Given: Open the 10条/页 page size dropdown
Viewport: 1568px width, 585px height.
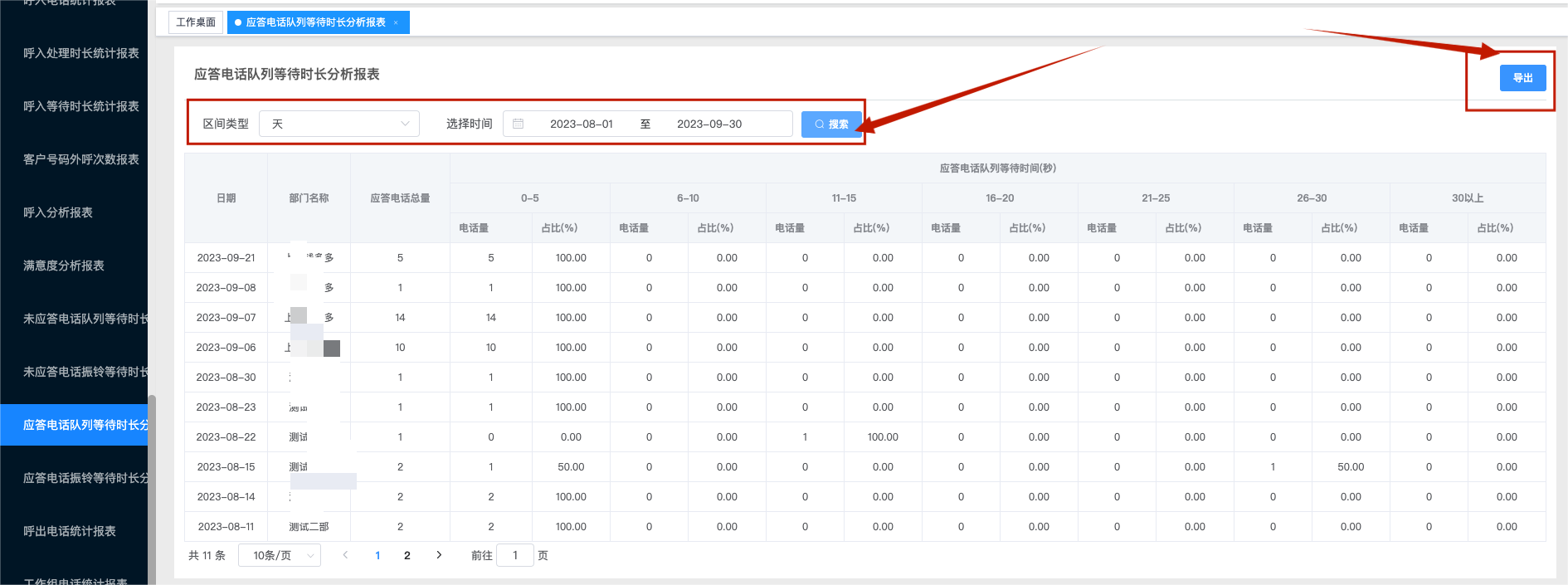Looking at the screenshot, I should [x=280, y=555].
